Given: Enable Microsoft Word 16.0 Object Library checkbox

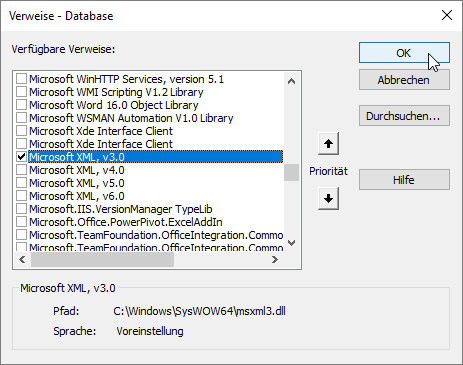Looking at the screenshot, I should point(22,105).
